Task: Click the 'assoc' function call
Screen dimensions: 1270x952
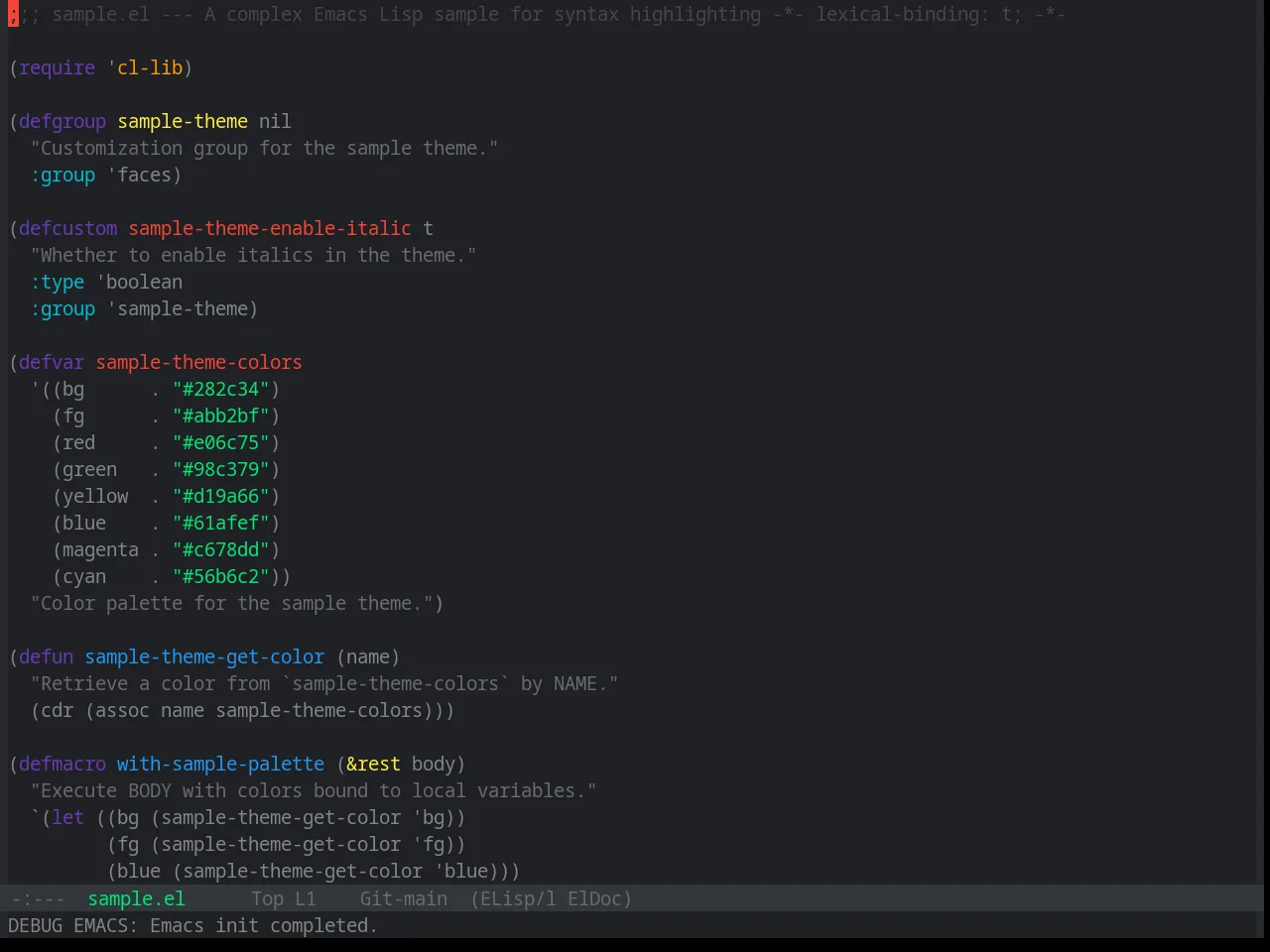Action: click(123, 710)
